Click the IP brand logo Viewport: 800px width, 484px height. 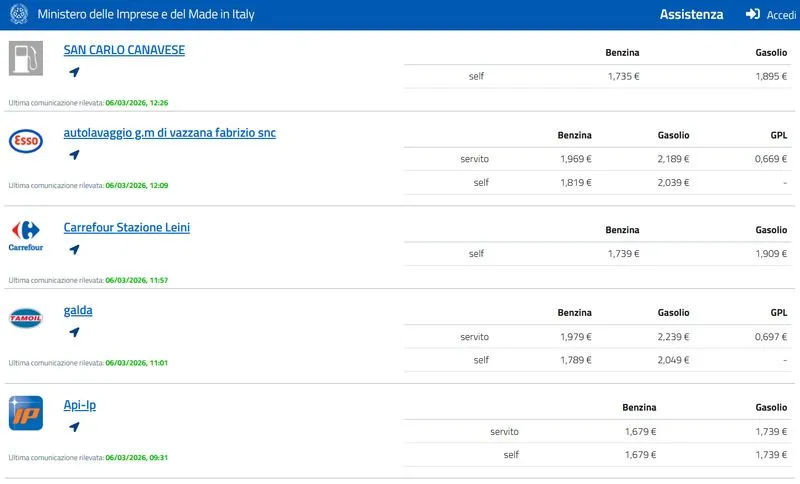25,413
